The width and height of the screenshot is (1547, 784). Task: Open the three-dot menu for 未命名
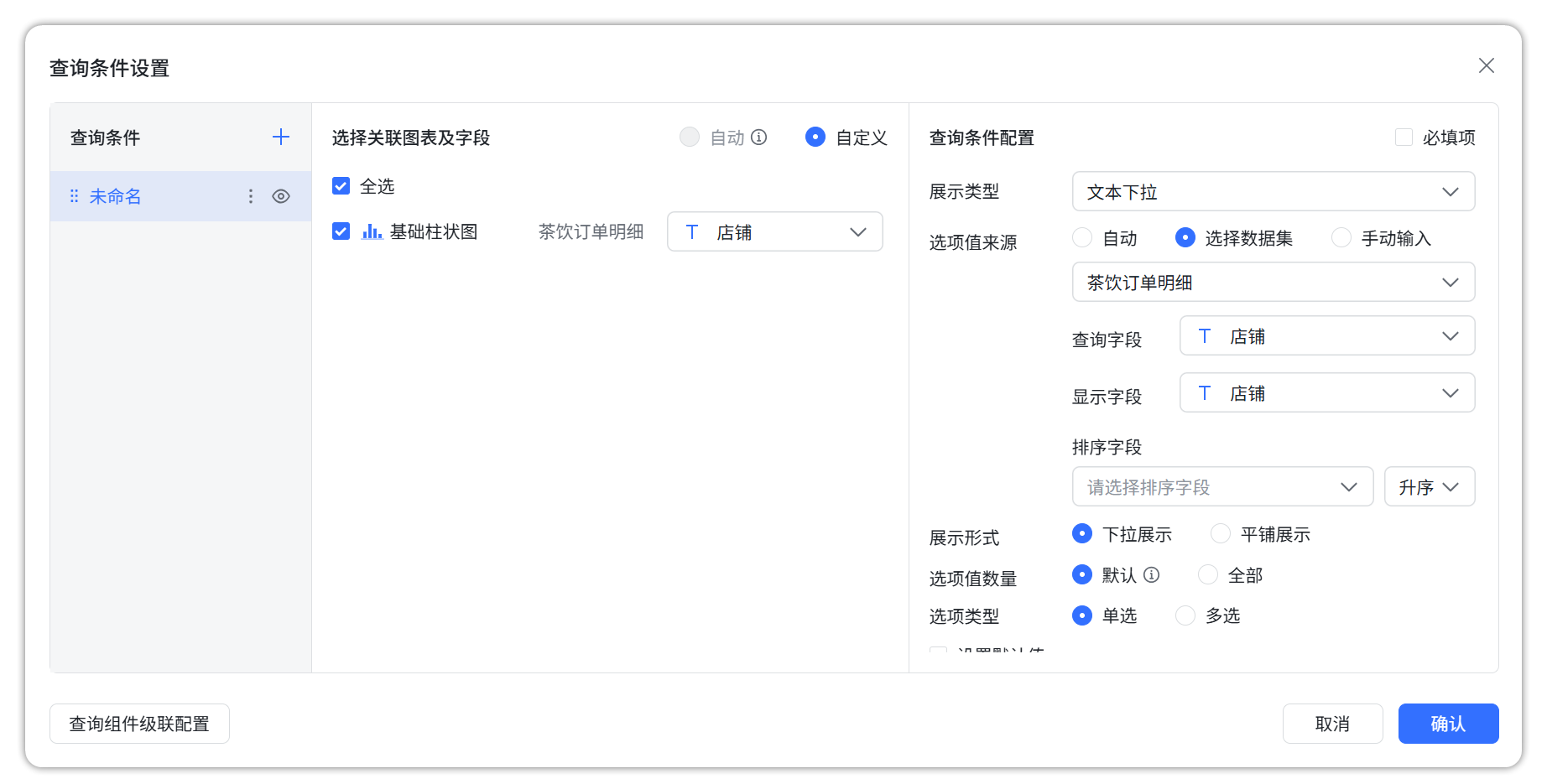pyautogui.click(x=250, y=196)
